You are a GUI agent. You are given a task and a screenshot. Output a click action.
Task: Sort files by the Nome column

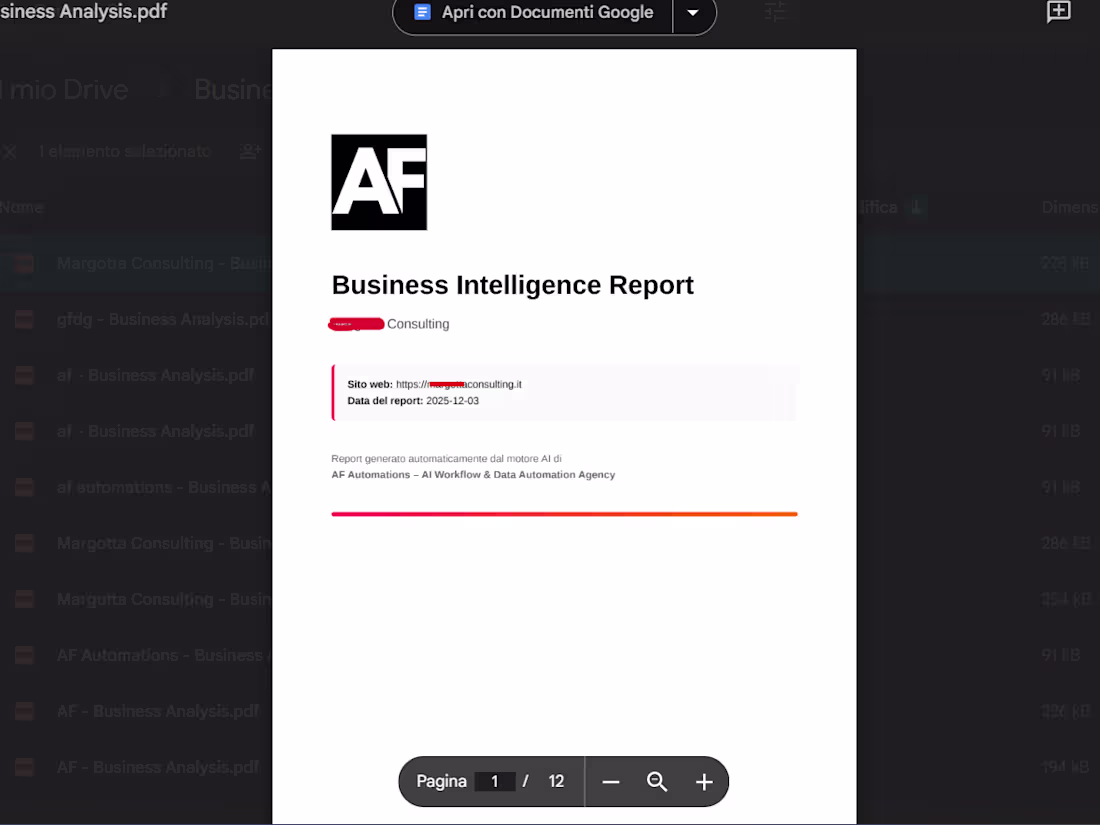[22, 207]
